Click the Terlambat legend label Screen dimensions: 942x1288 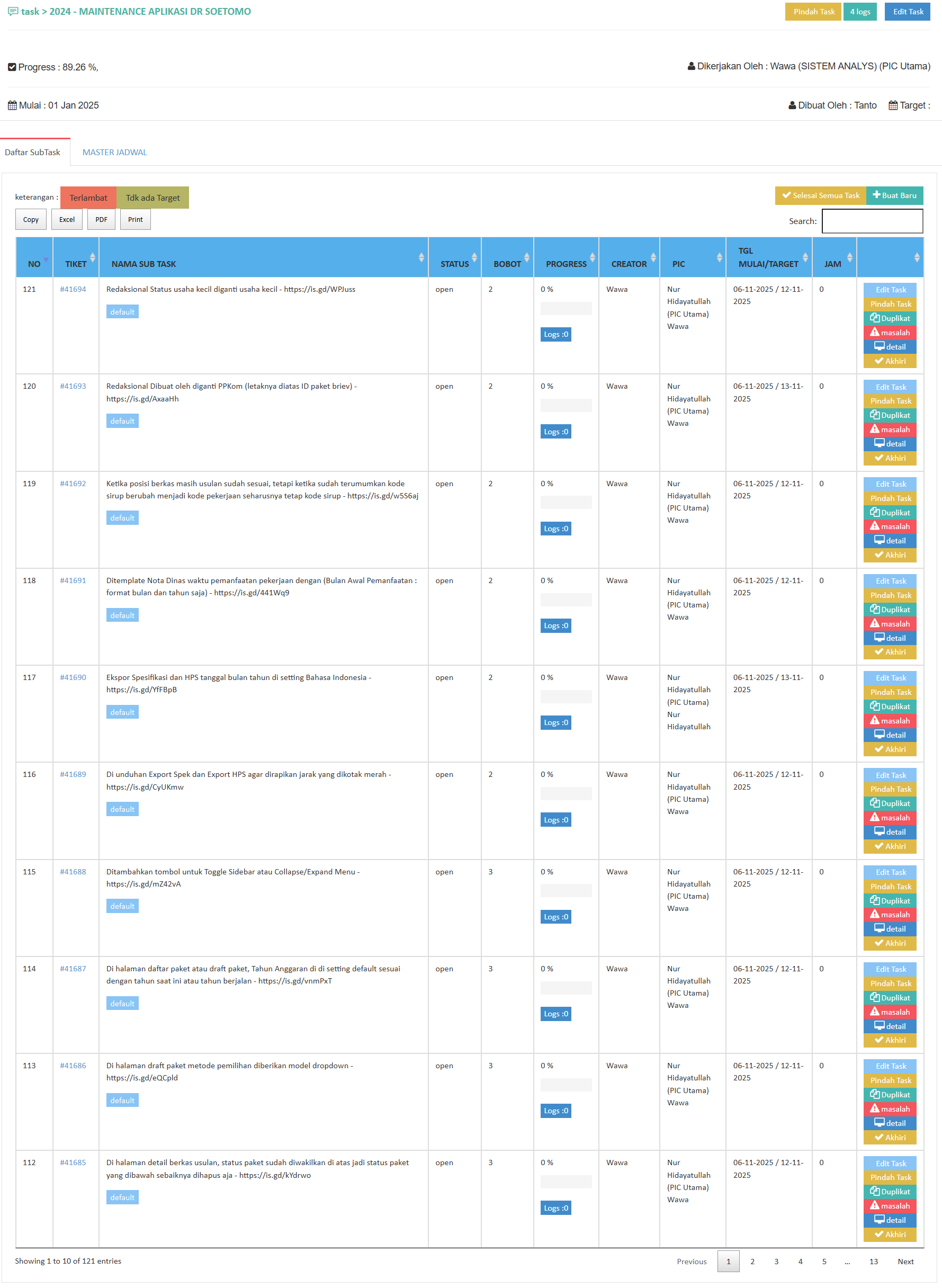[88, 198]
